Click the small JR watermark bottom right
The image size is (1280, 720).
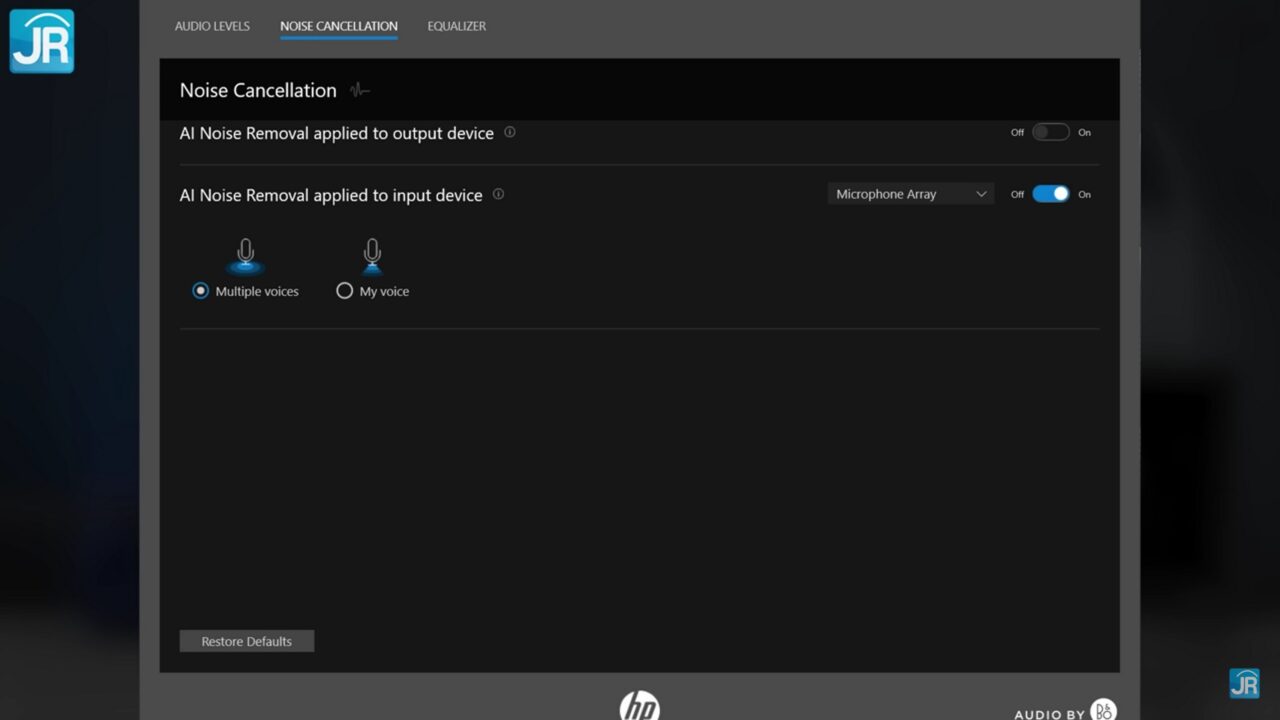[1244, 683]
